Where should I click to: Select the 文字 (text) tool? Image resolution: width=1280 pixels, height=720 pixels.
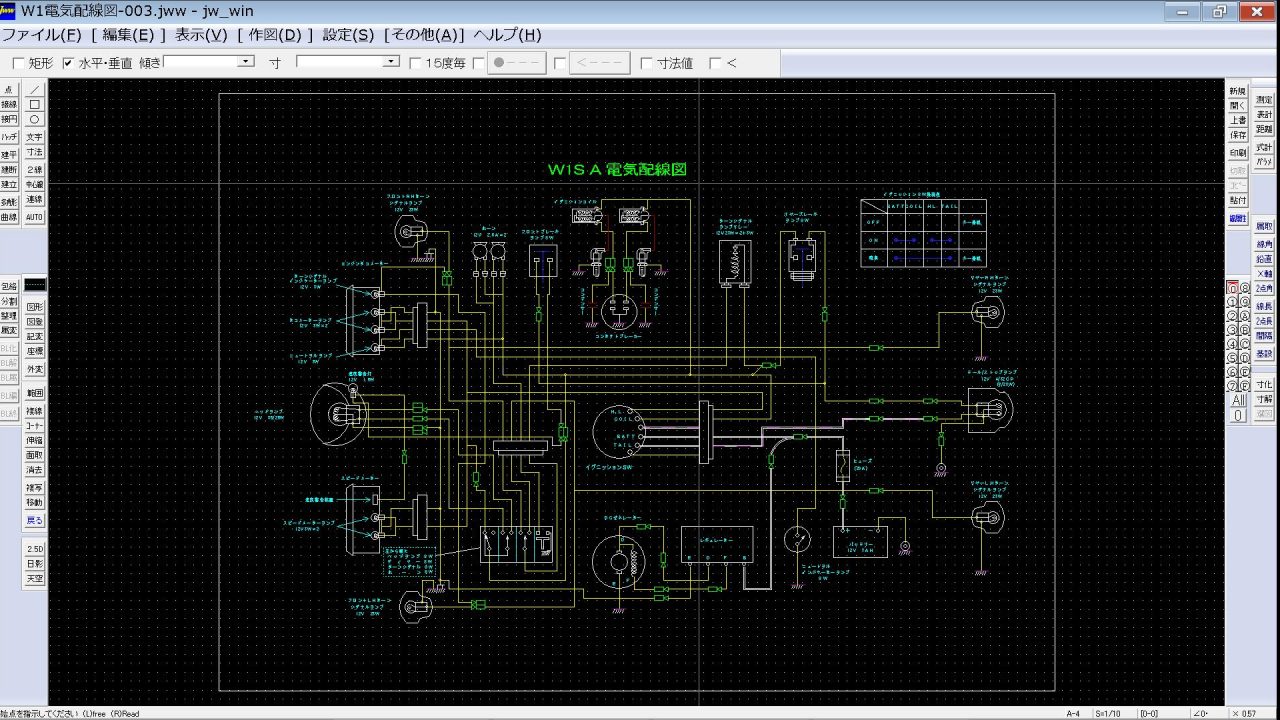click(x=35, y=137)
